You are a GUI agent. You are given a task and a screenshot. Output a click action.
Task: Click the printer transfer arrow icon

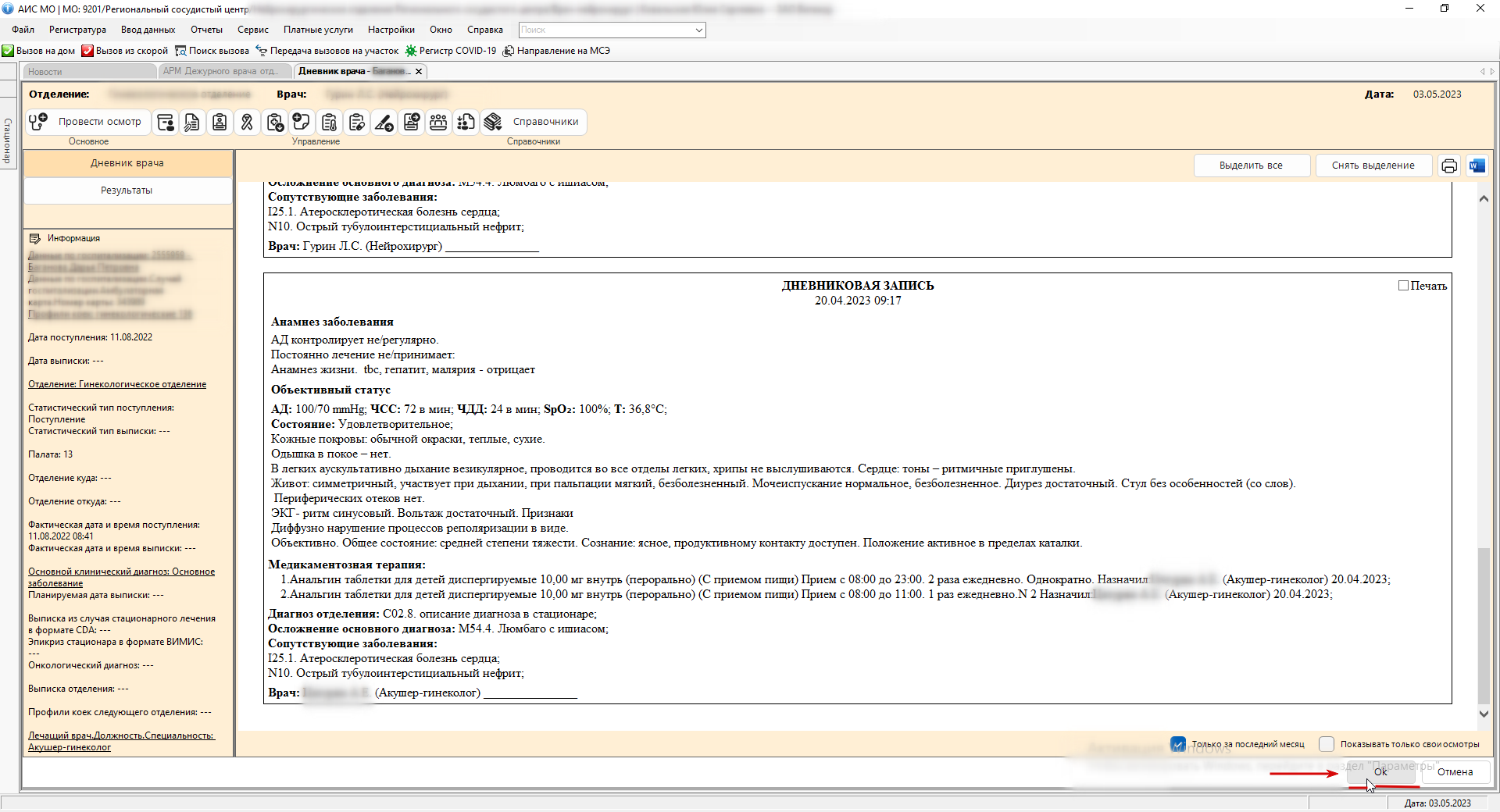tap(412, 122)
